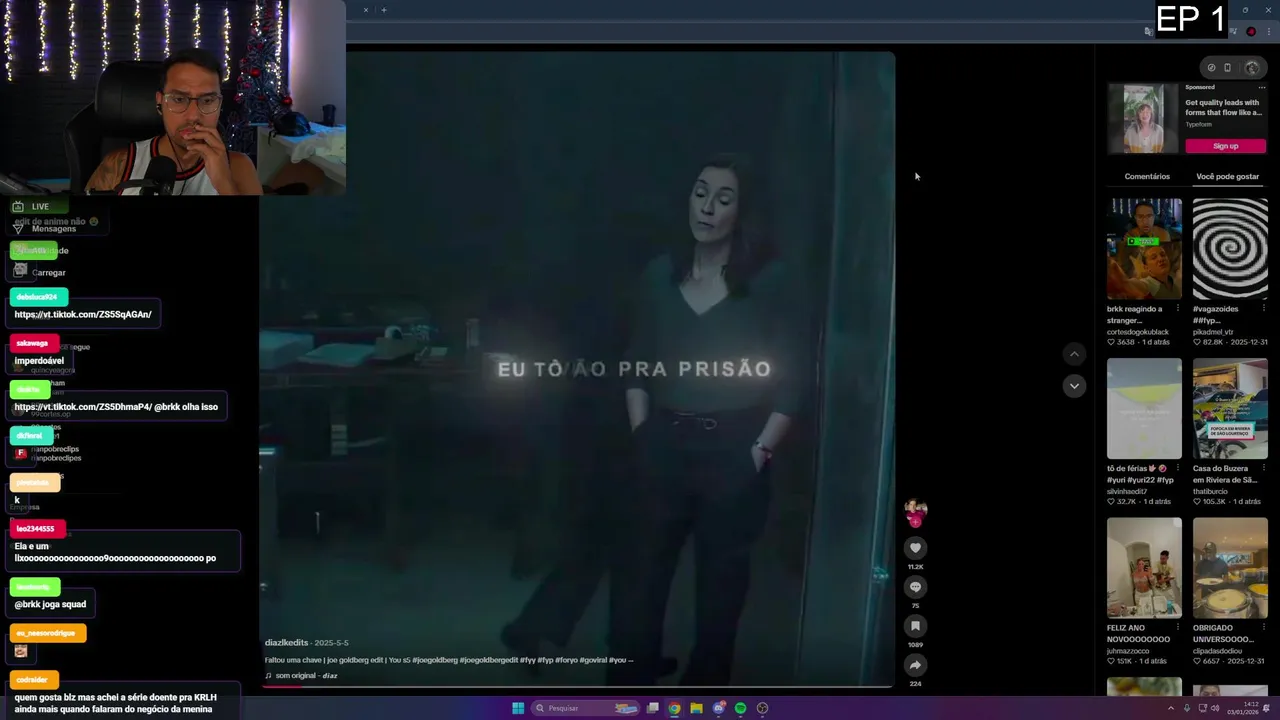
Task: Open the cortesdogokublack author link
Action: (x=1138, y=332)
